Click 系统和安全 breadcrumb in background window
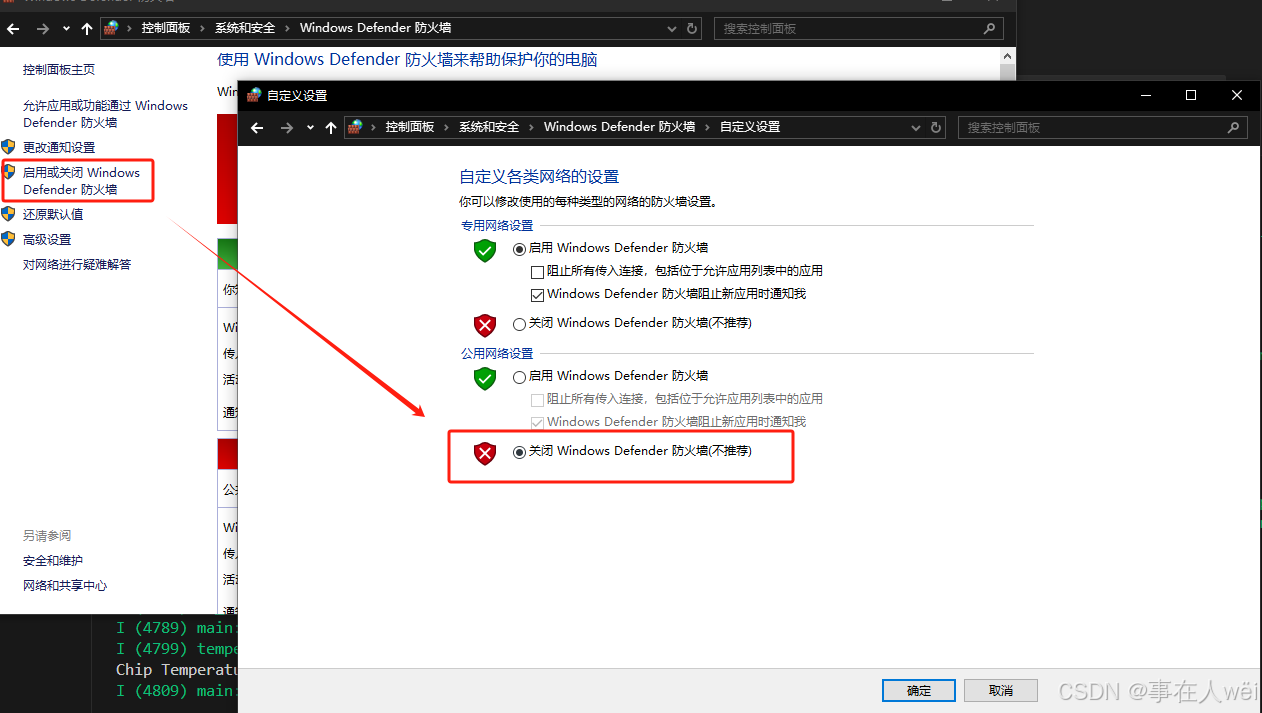This screenshot has height=713, width=1262. 245,28
